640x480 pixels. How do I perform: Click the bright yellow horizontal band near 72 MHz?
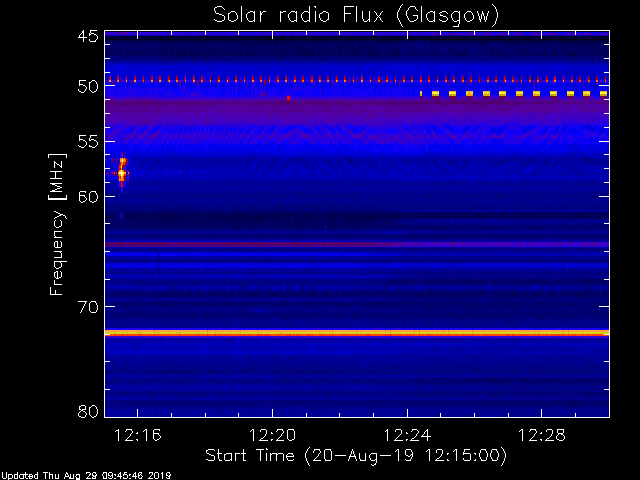coord(357,333)
